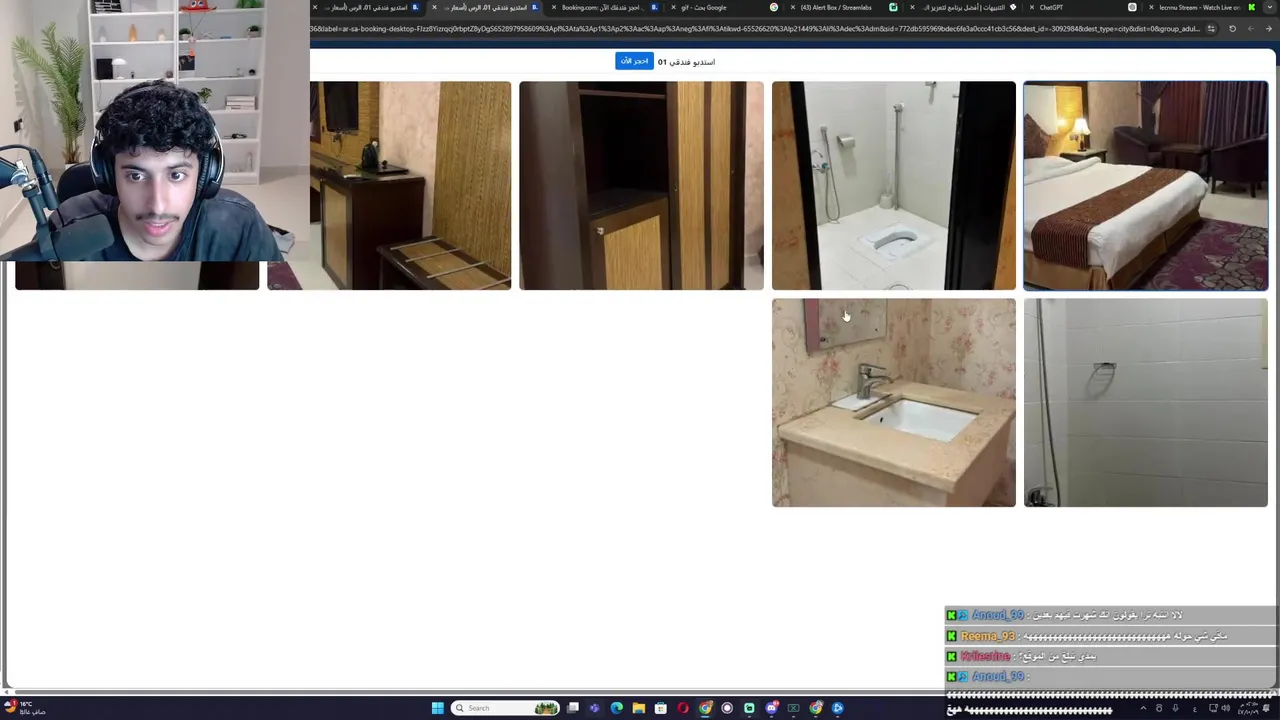Switch to the ChatGPT browser tab
This screenshot has width=1280, height=720.
pyautogui.click(x=1082, y=7)
